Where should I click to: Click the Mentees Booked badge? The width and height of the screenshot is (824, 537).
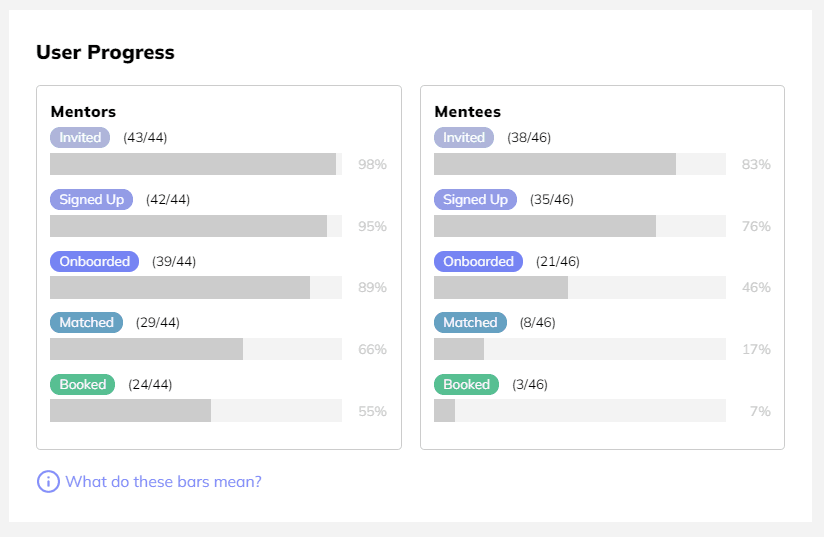click(x=466, y=385)
